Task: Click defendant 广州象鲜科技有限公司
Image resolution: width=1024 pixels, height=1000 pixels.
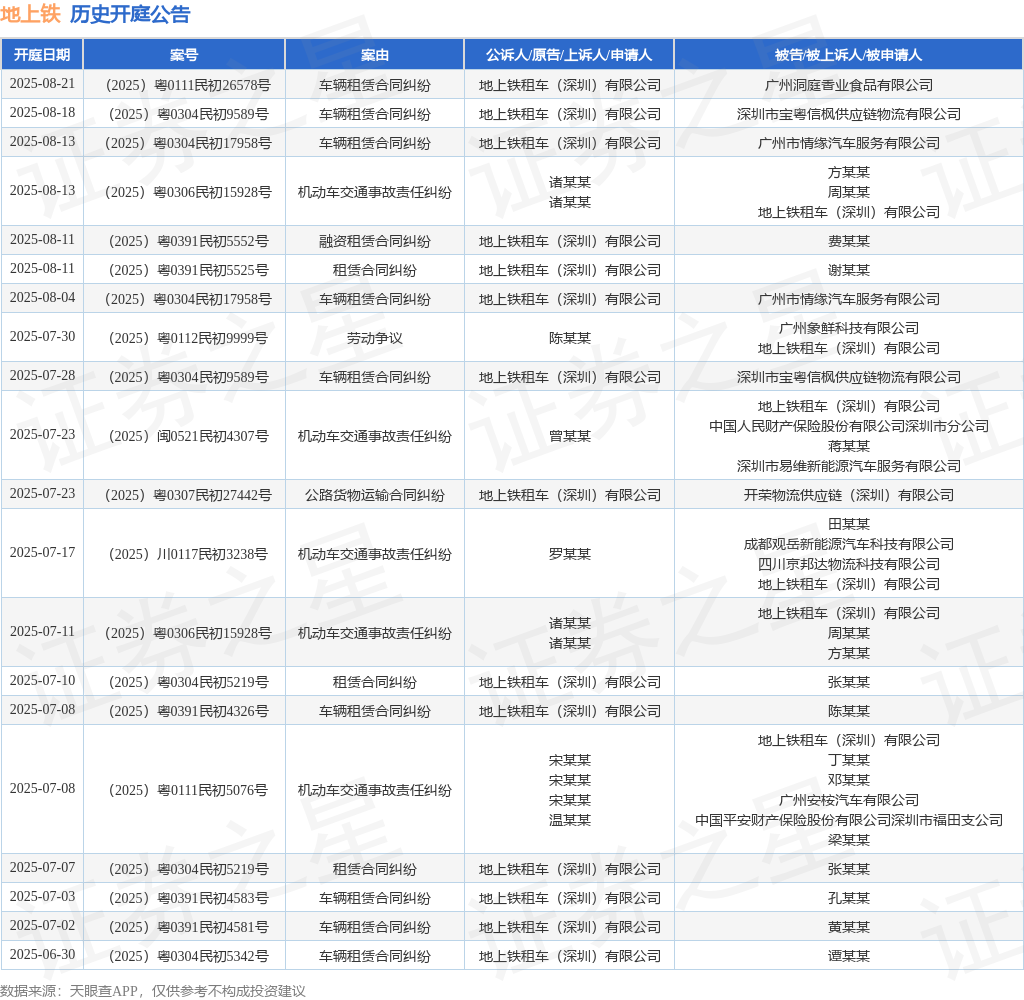Action: [x=848, y=328]
